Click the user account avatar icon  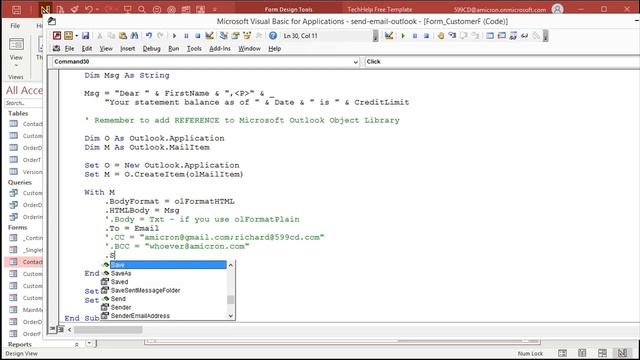tap(557, 9)
